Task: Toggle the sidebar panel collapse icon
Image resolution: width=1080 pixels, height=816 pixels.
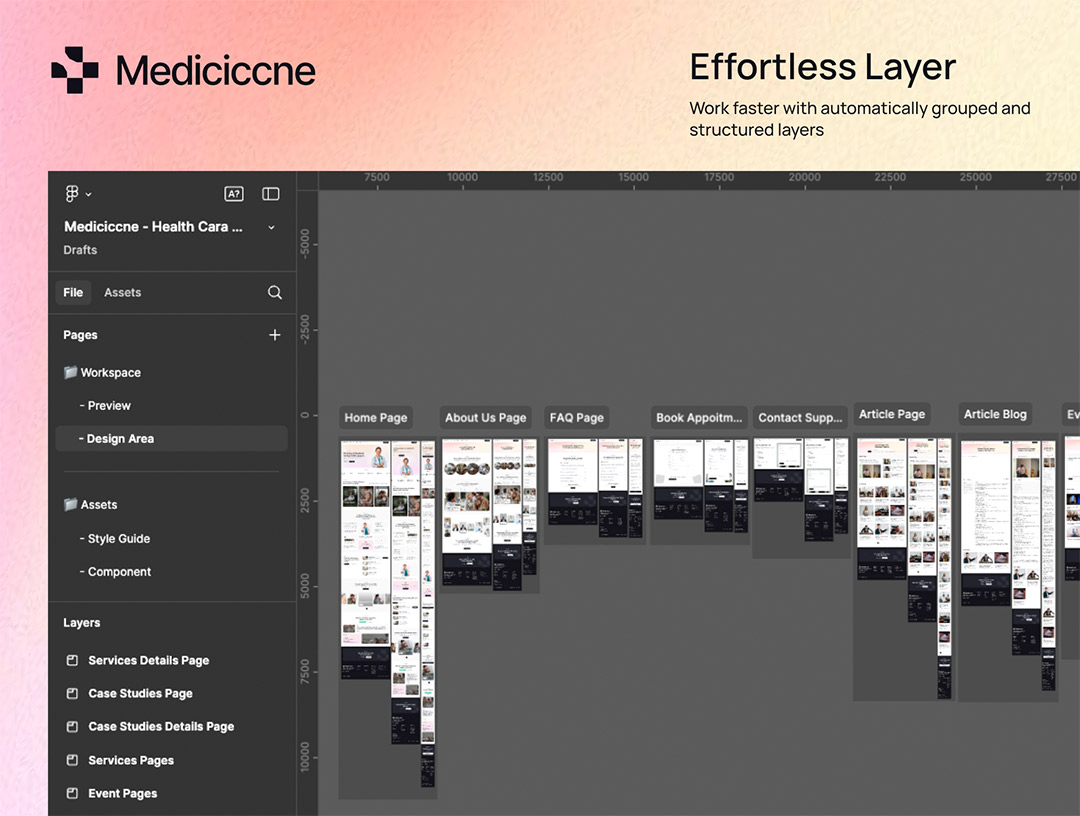Action: click(x=271, y=194)
